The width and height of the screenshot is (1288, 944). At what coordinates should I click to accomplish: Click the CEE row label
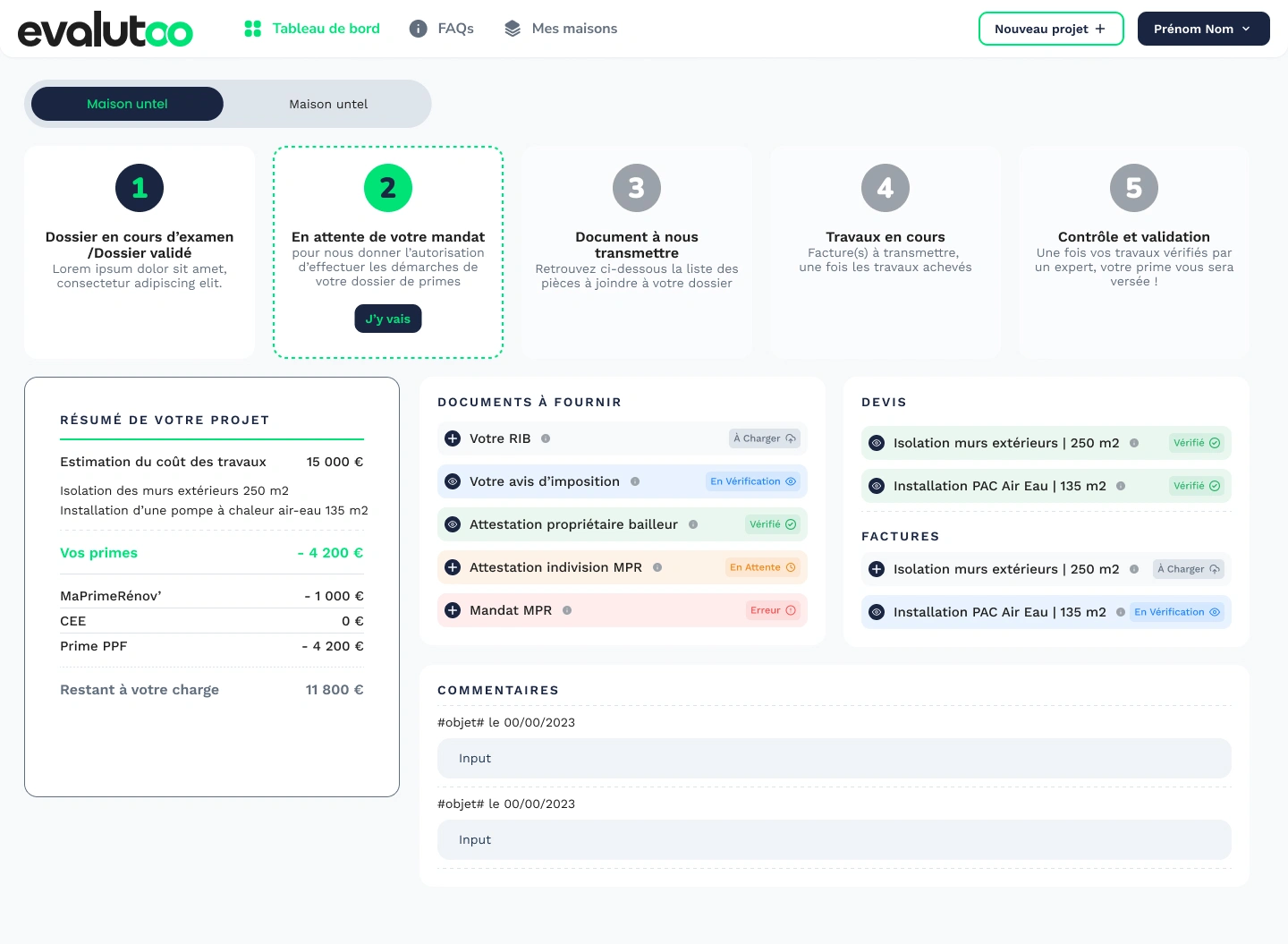click(73, 621)
